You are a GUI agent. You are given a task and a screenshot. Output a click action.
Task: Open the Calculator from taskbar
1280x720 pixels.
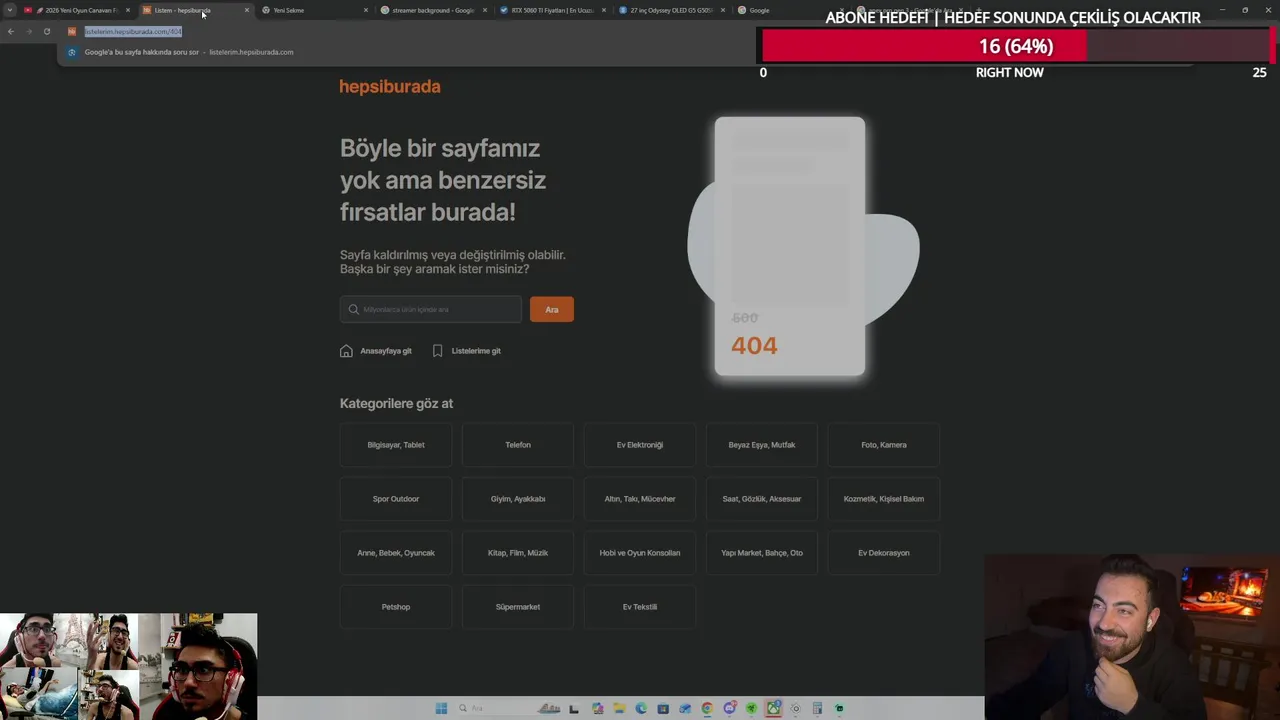817,708
